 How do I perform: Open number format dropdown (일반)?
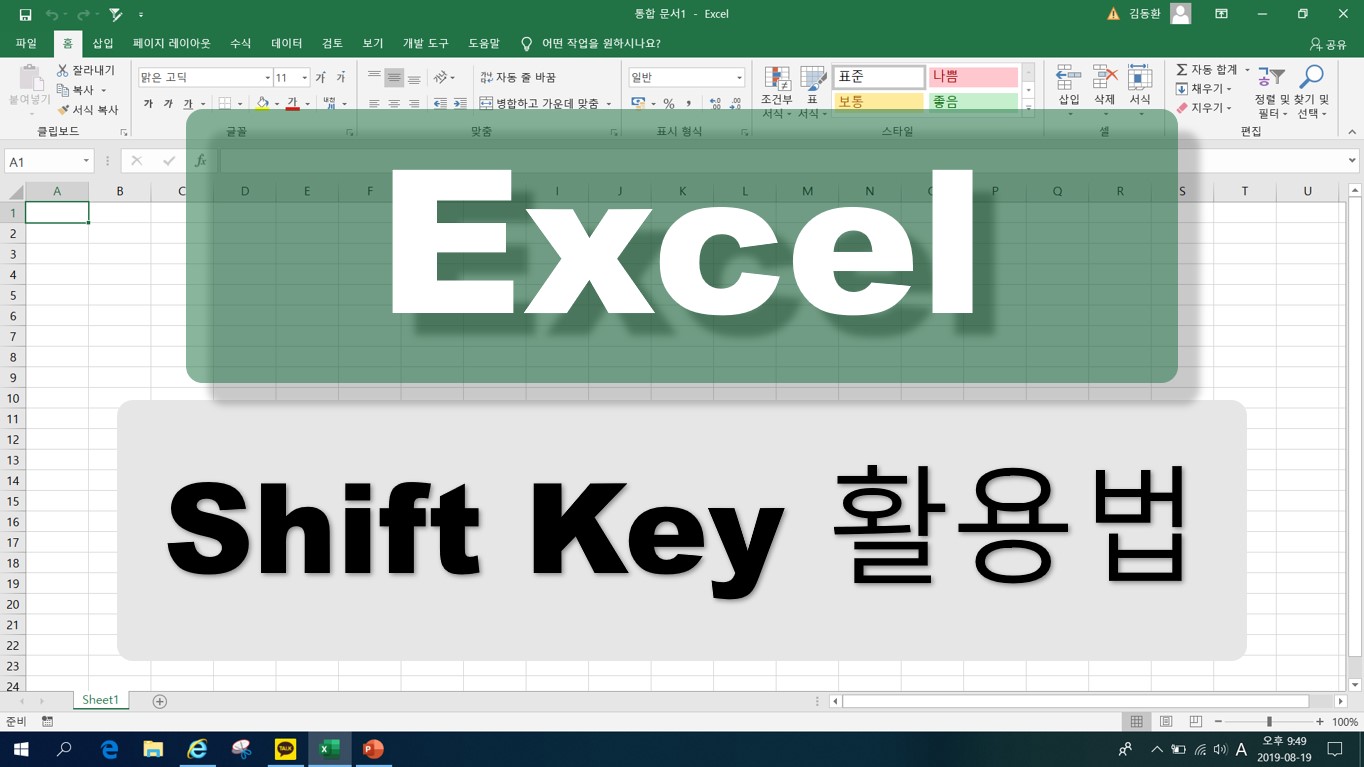[739, 77]
